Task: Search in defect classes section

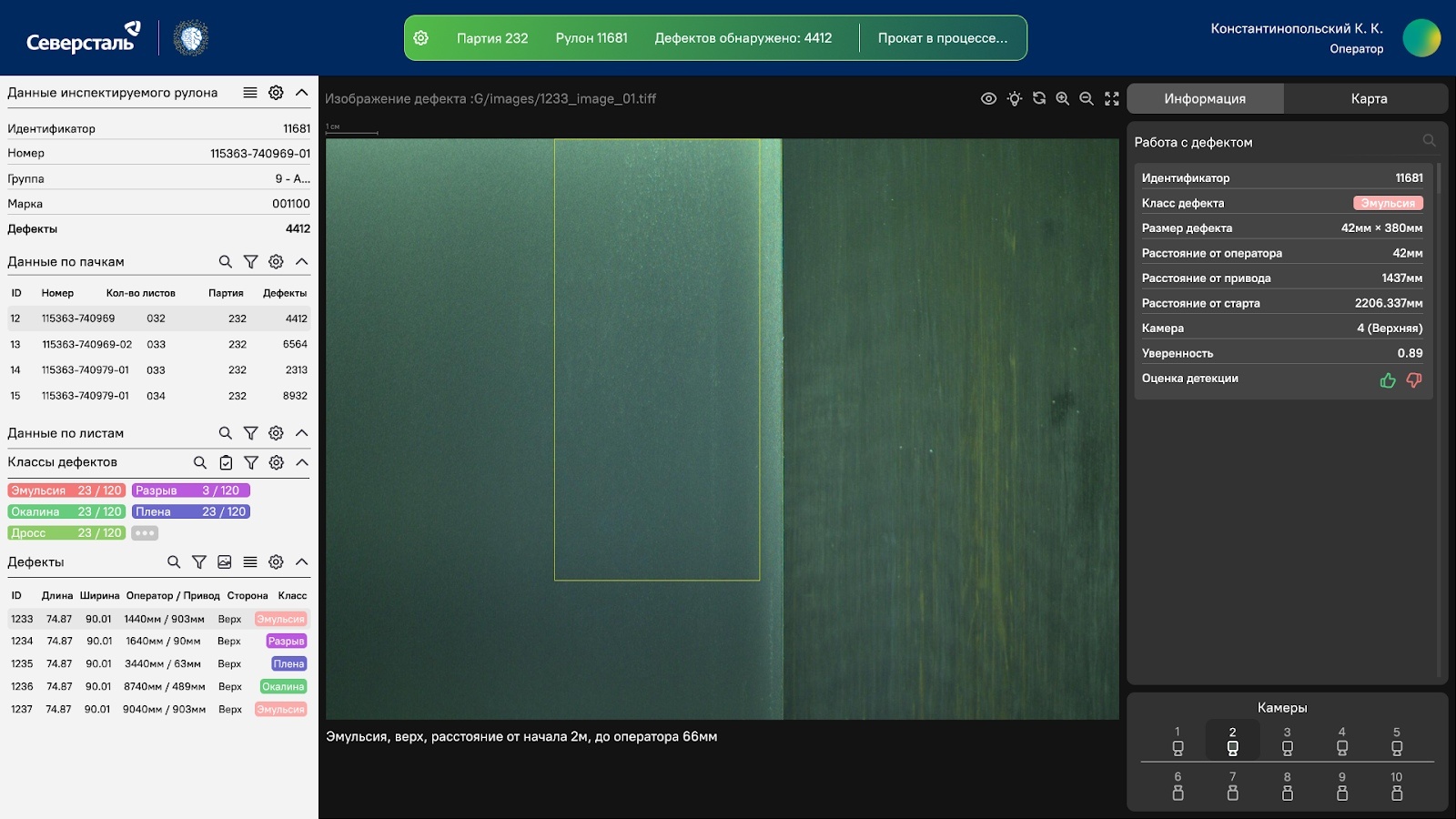Action: coord(199,462)
